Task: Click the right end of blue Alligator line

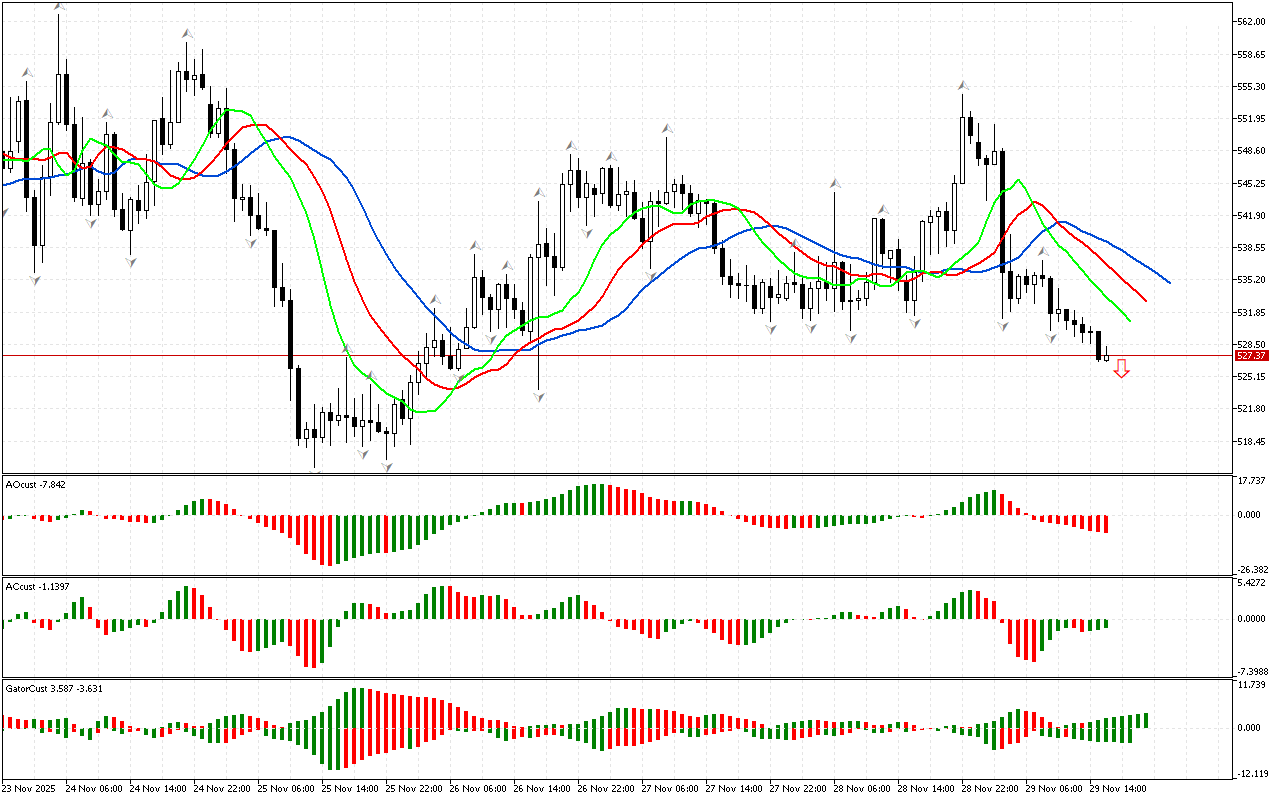Action: (1168, 282)
